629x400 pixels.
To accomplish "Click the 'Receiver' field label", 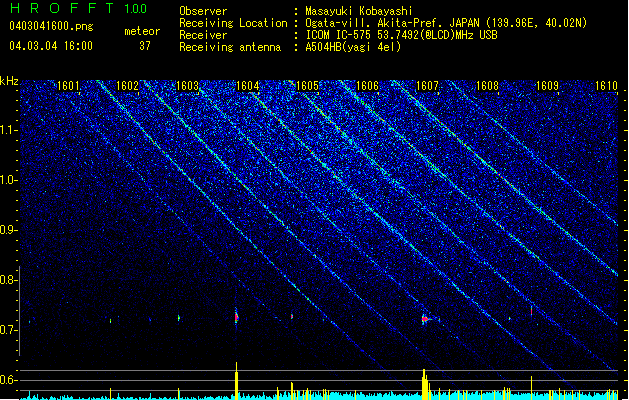I will pyautogui.click(x=203, y=35).
